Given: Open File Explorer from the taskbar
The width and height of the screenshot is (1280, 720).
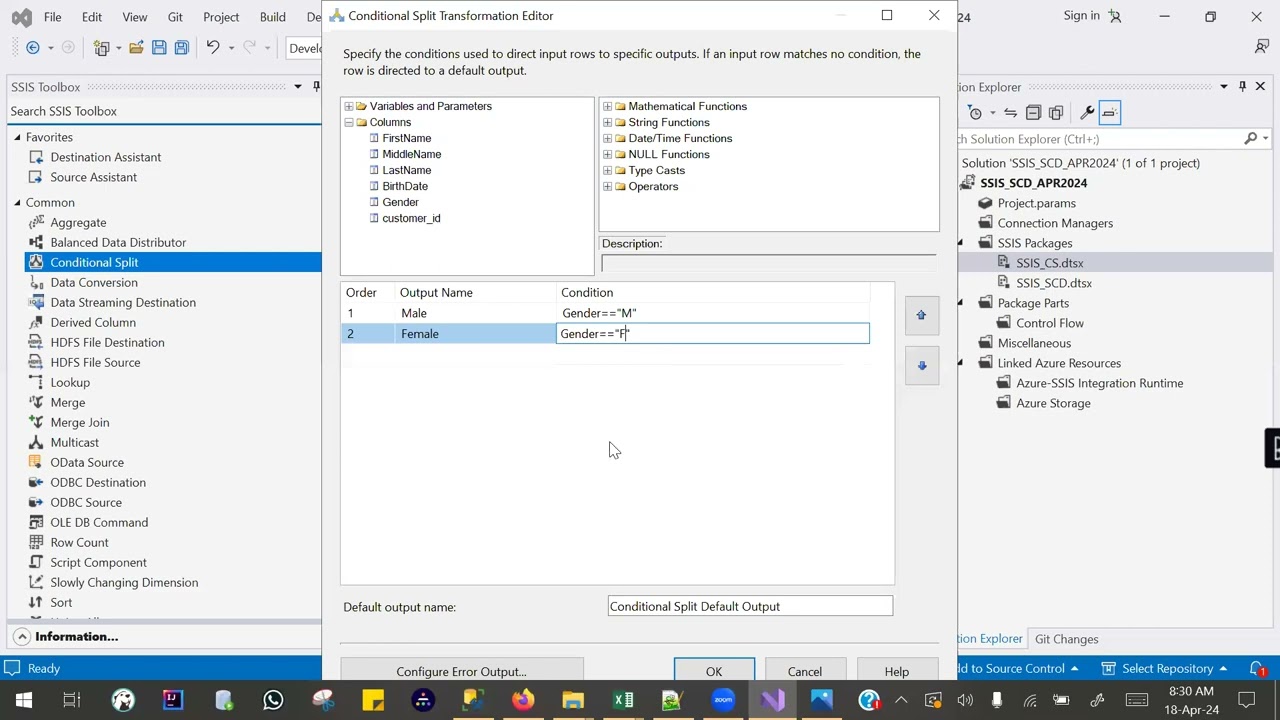Looking at the screenshot, I should pos(572,700).
